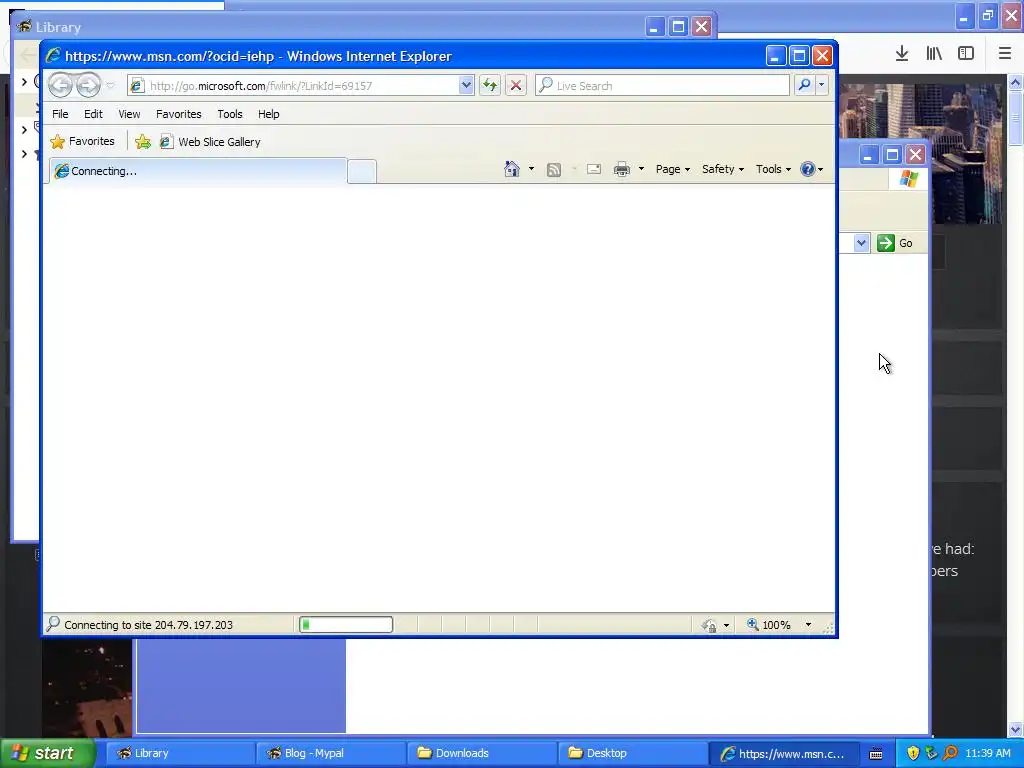
Task: Click the IE page icon in title bar
Action: tap(53, 56)
